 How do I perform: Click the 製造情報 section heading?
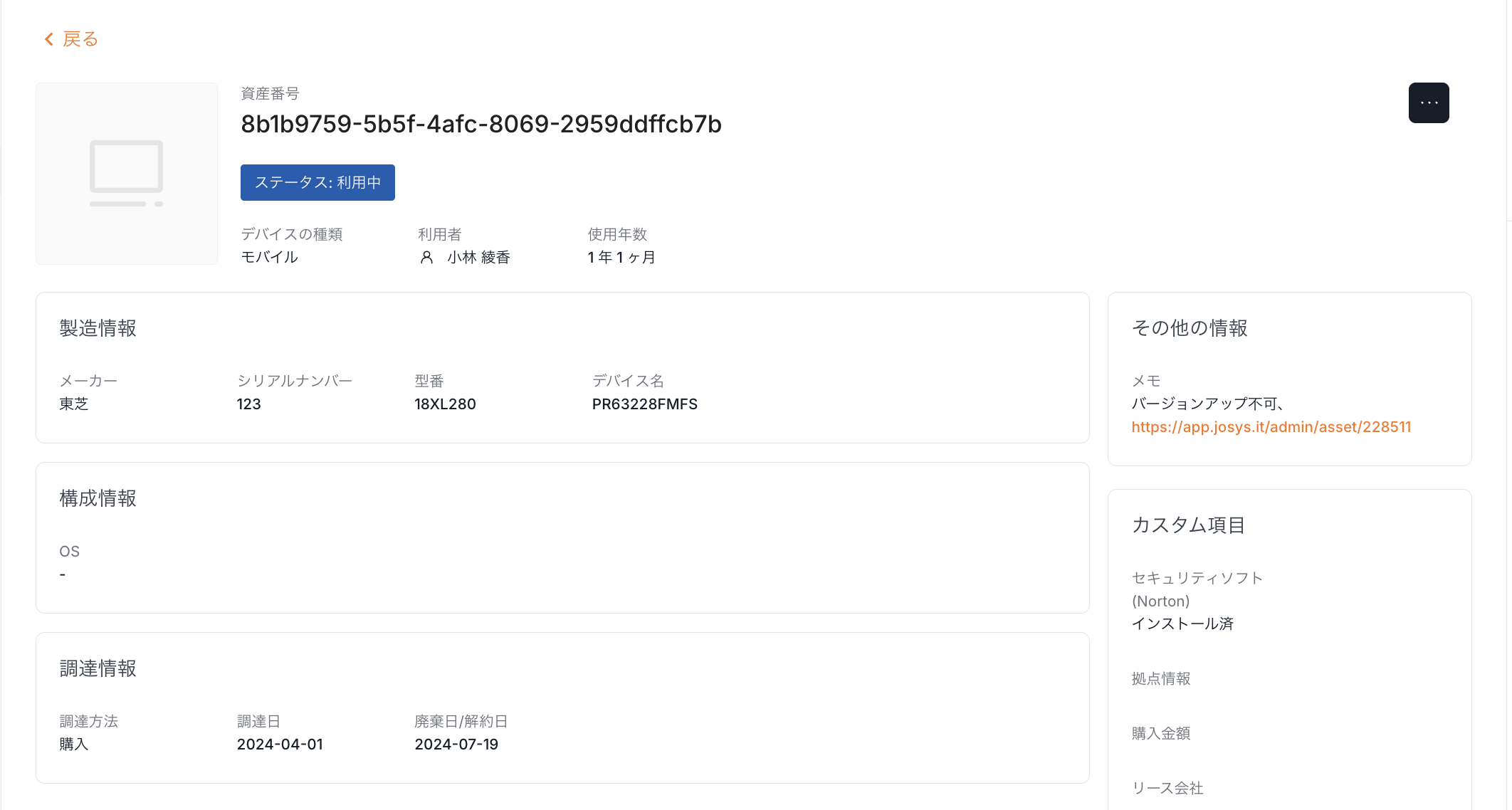[98, 328]
